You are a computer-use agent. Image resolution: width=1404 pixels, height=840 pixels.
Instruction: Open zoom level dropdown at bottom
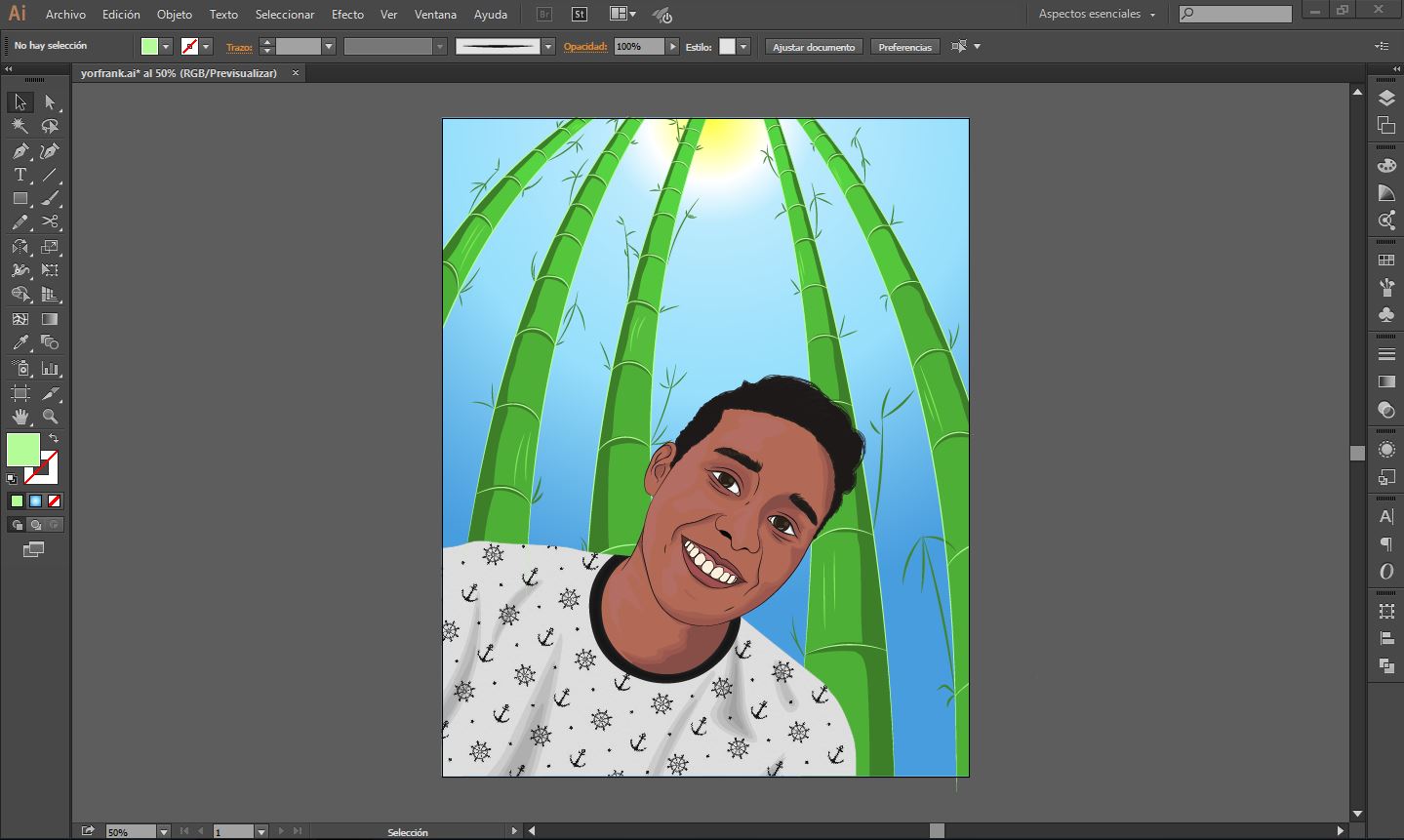click(164, 831)
